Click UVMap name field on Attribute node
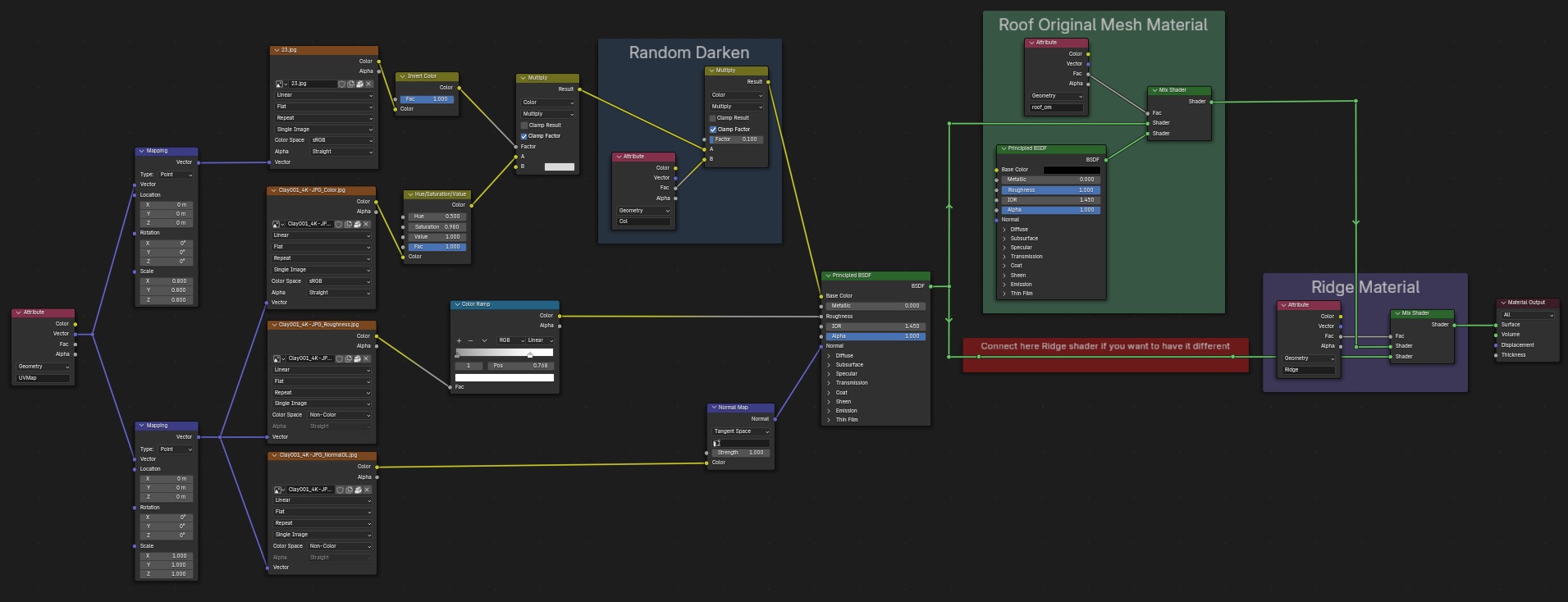This screenshot has width=1568, height=602. (x=43, y=378)
